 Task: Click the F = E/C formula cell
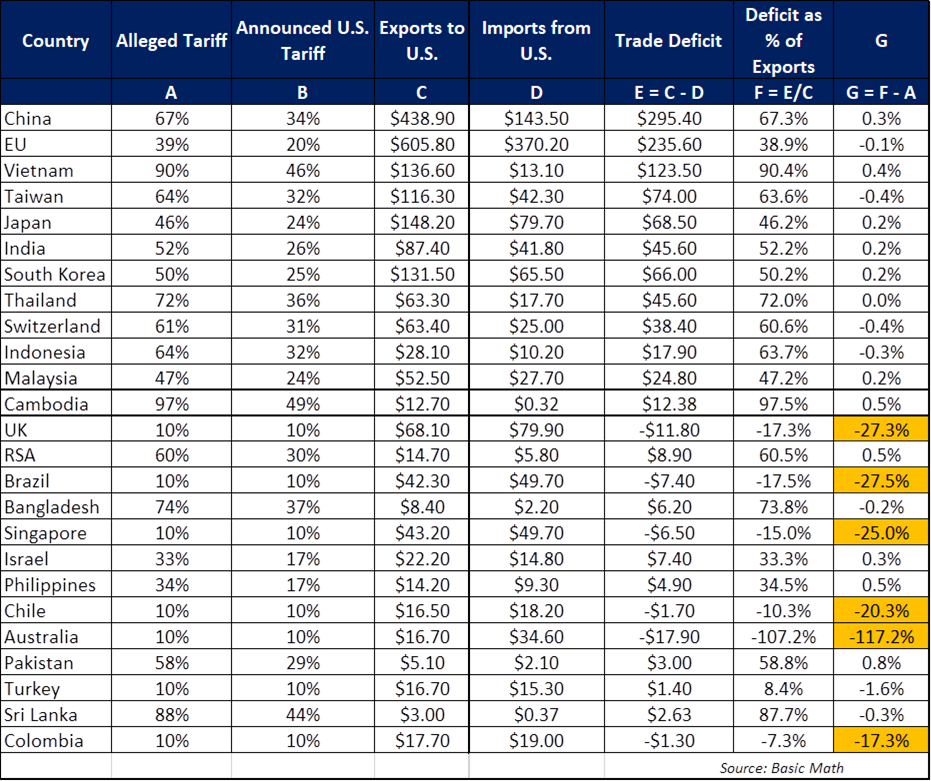783,93
